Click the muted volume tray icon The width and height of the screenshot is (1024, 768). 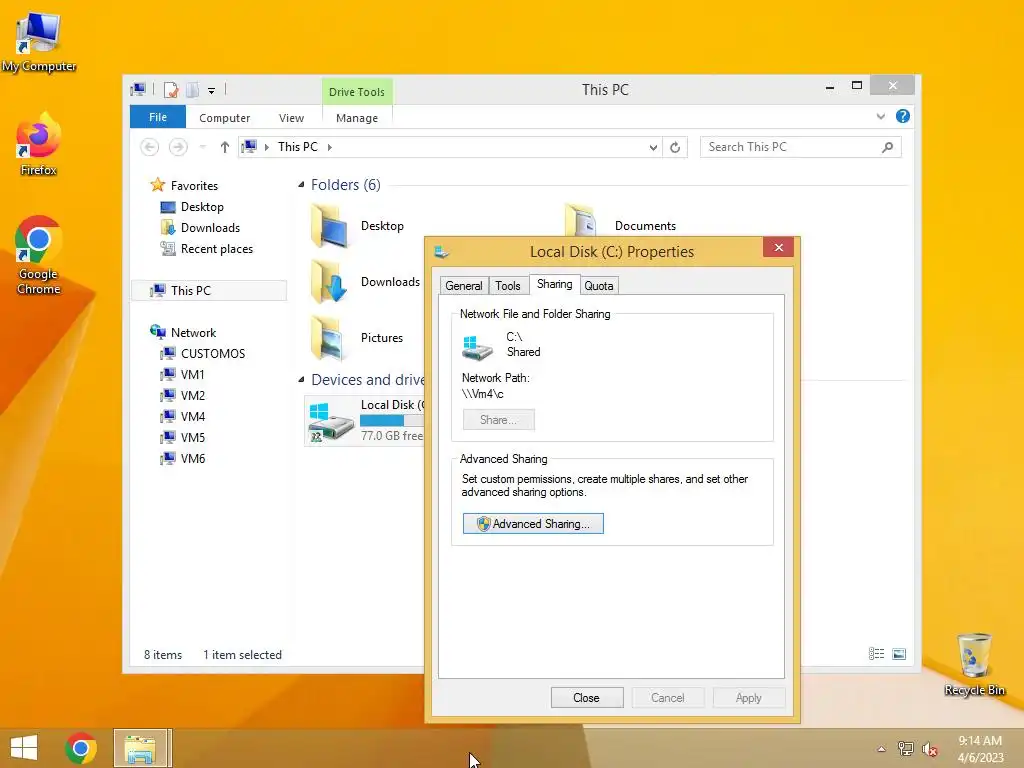pos(930,749)
